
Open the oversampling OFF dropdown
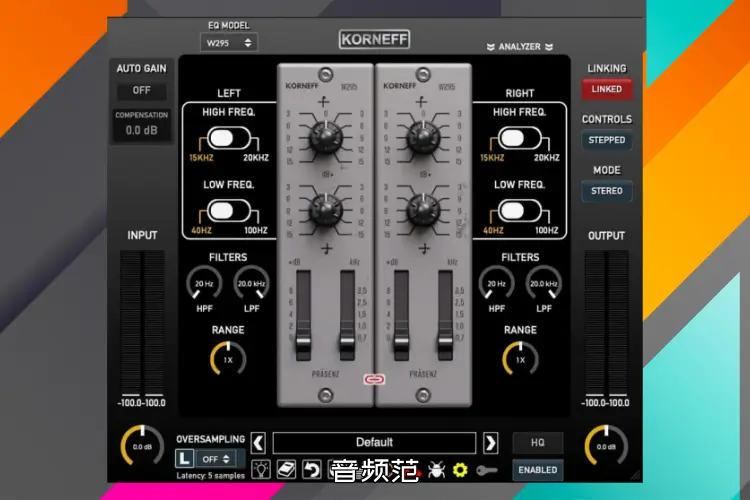click(x=216, y=459)
